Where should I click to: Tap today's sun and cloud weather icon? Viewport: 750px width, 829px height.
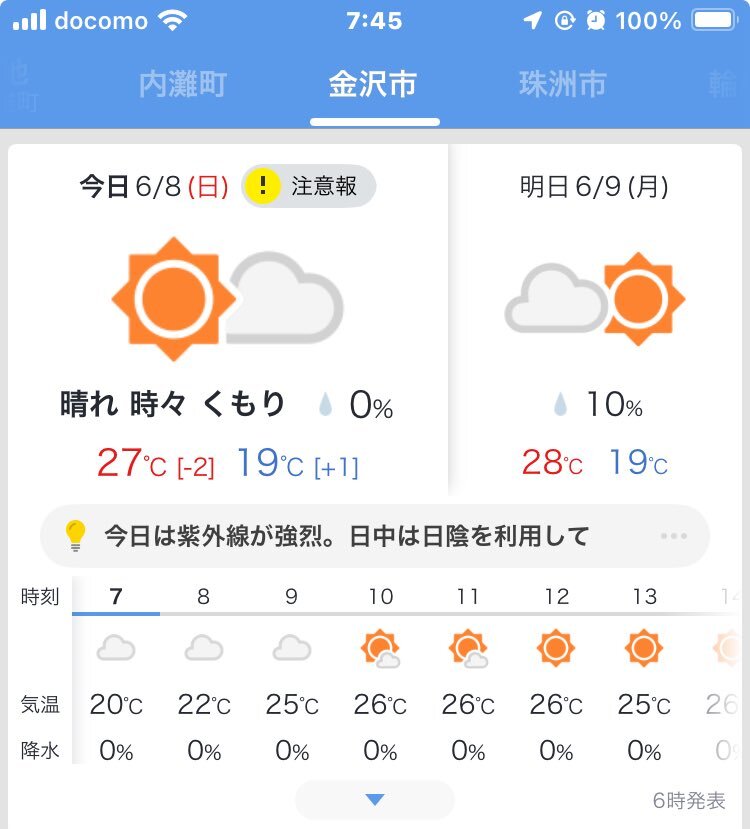pyautogui.click(x=228, y=299)
